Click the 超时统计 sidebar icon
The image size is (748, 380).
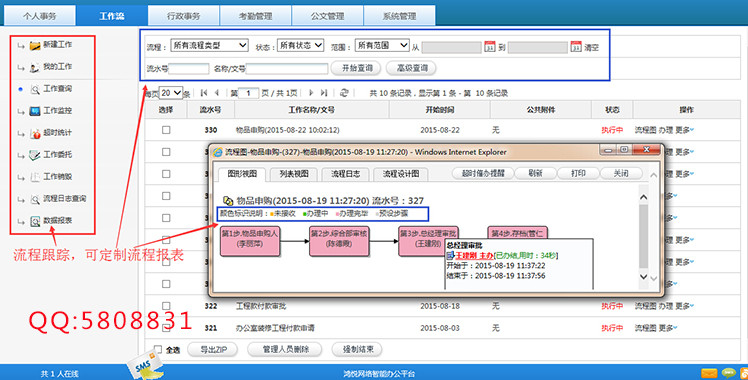pos(35,134)
